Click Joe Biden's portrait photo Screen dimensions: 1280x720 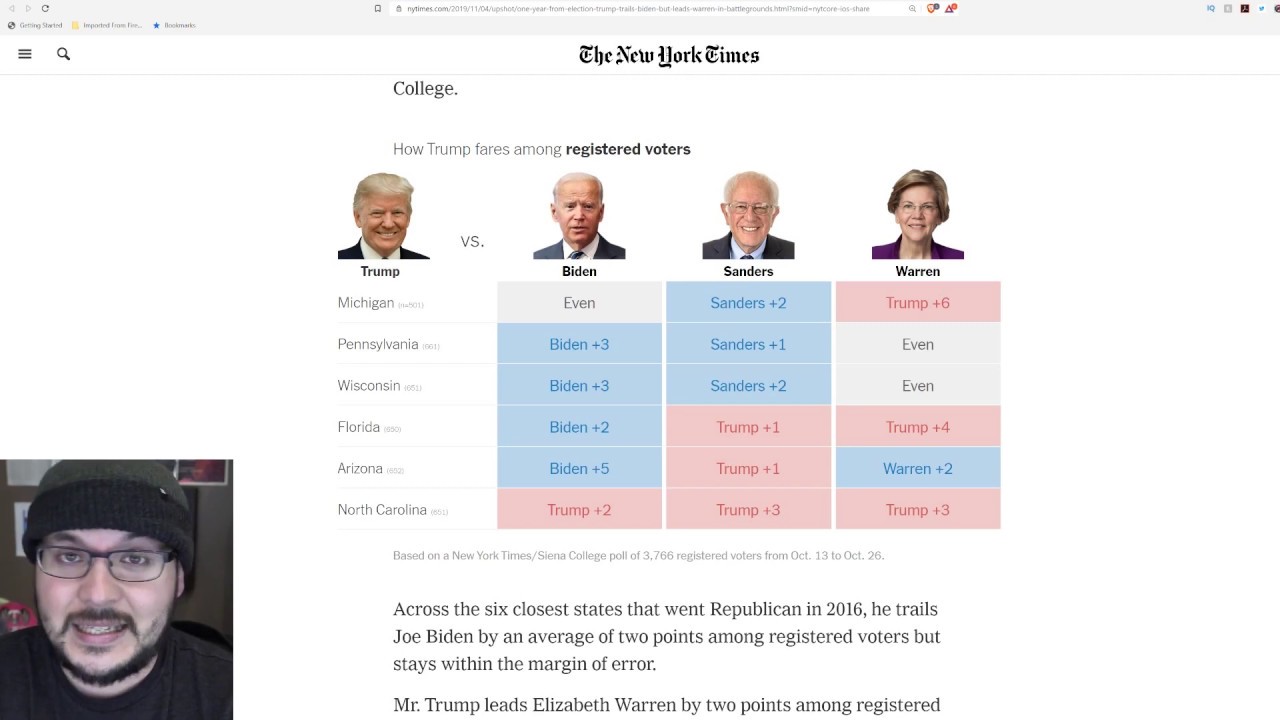pos(579,216)
